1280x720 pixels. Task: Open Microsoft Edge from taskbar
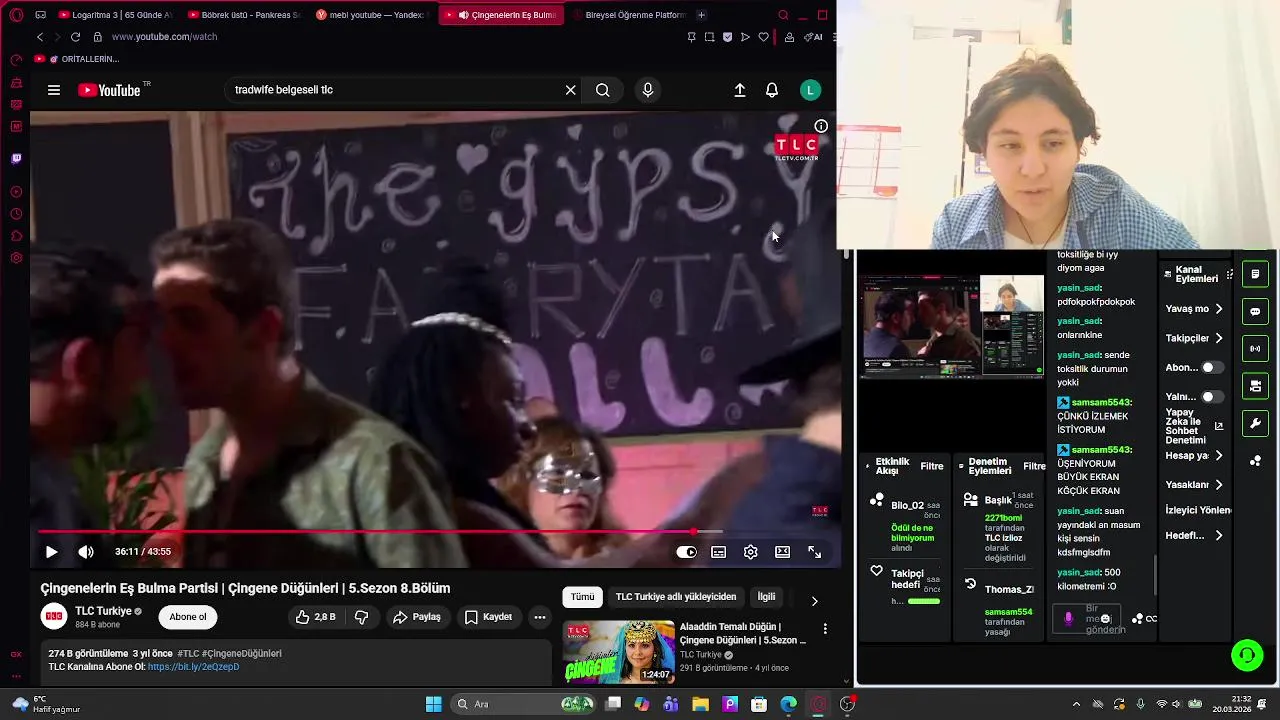[789, 704]
